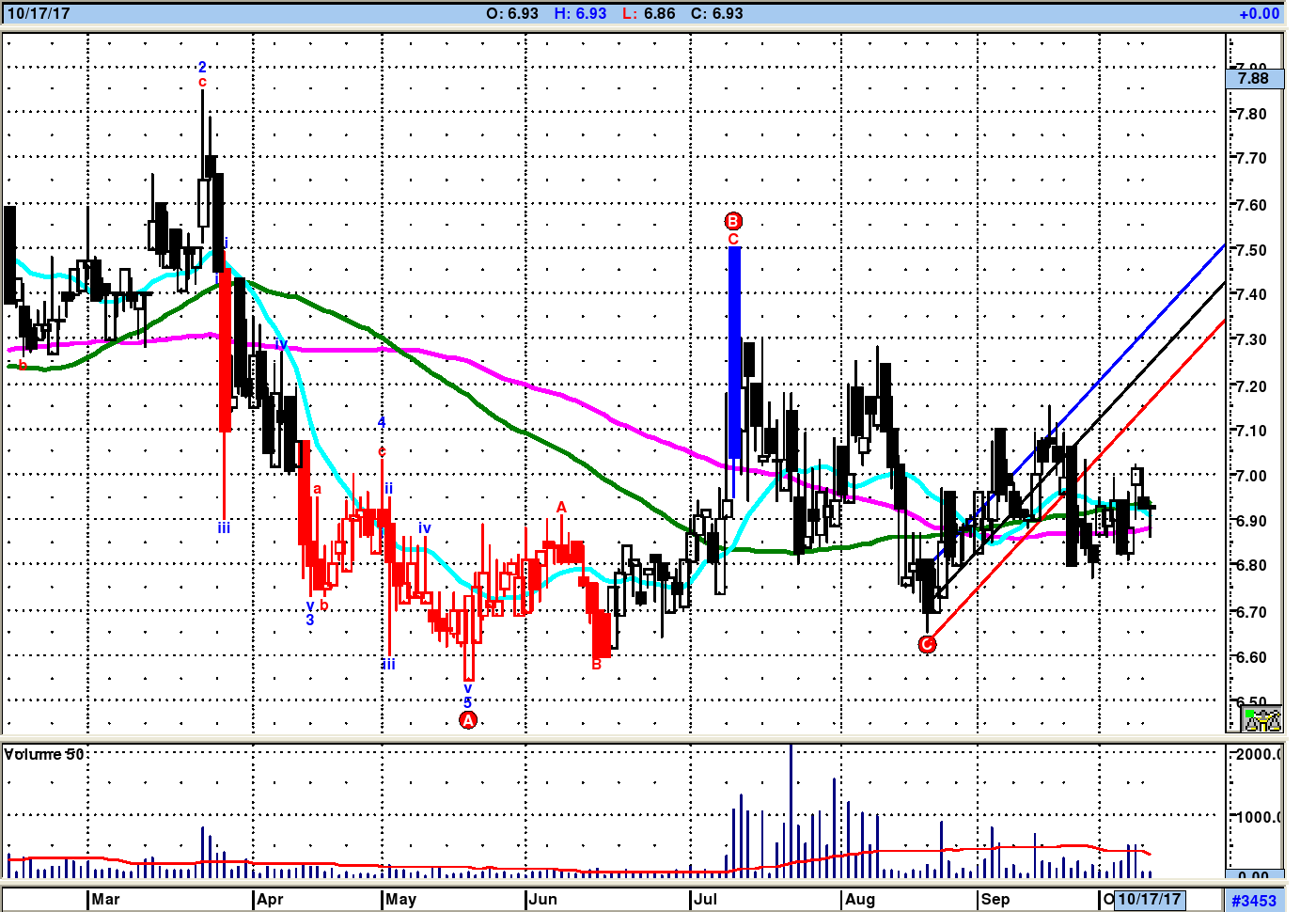Screen dimensions: 1316x912
Task: Click the L: 6.86 low value in header
Action: click(649, 14)
